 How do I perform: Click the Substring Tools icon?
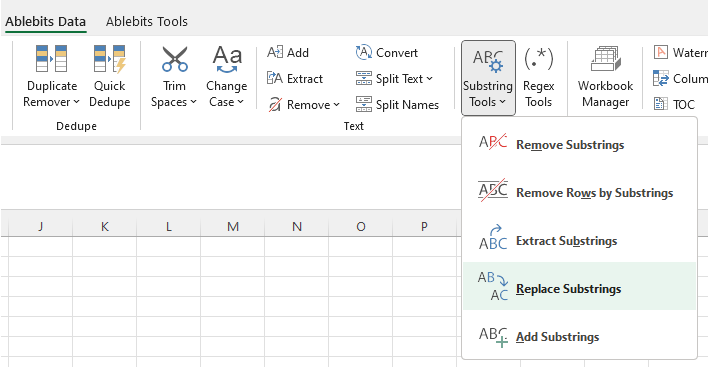pyautogui.click(x=488, y=60)
